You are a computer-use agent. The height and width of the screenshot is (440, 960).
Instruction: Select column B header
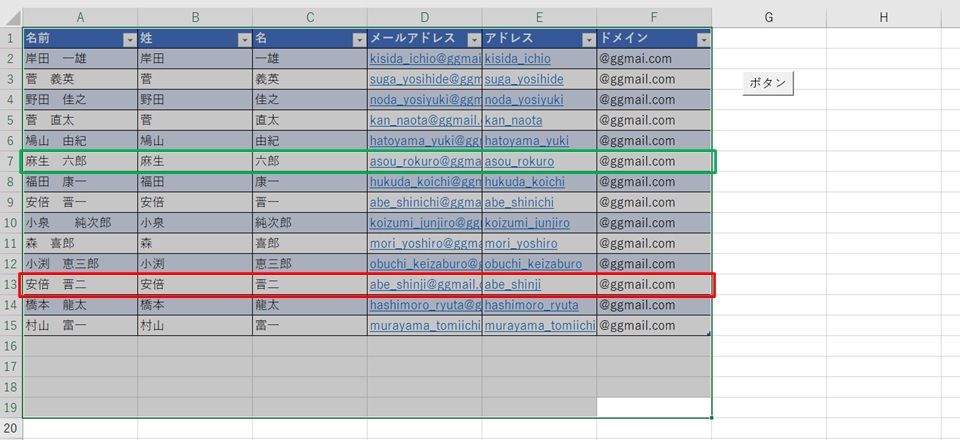pos(195,18)
